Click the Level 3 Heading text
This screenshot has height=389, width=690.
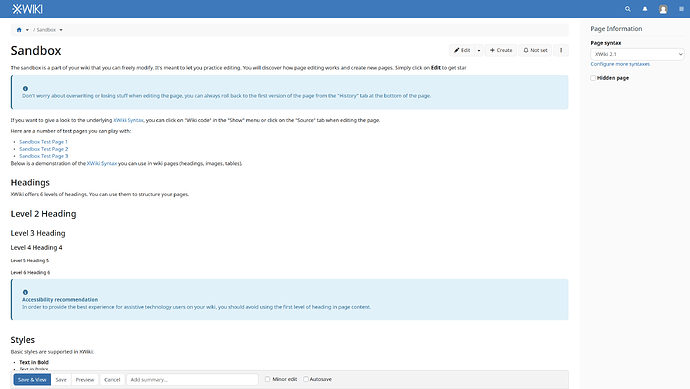point(38,233)
